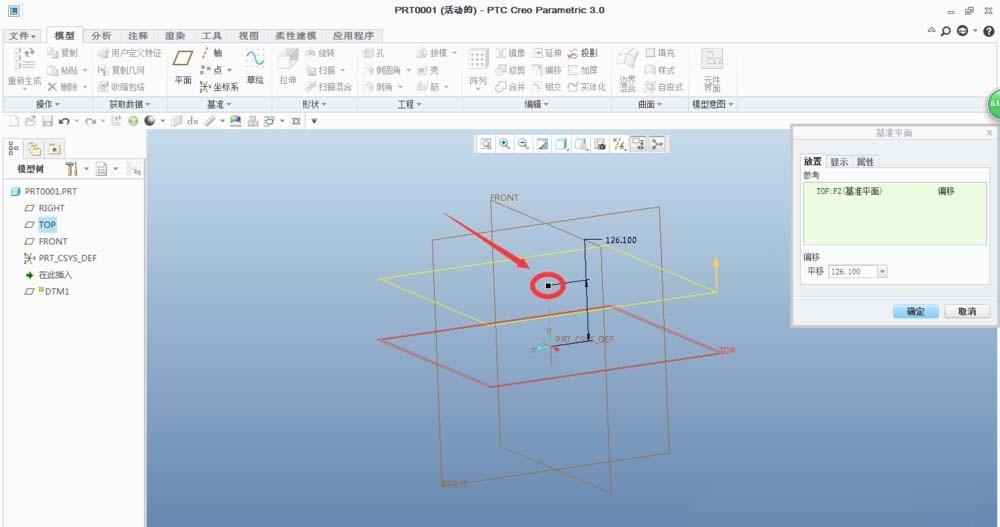
Task: Click the zoom in icon in graphics toolbar
Action: [x=504, y=144]
